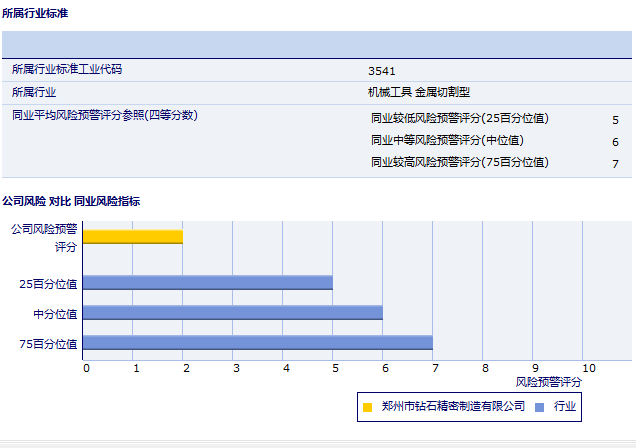Viewport: 636px width, 448px height.
Task: Click the 公司风险 对比 同业风险指标 heading
Action: 71,201
